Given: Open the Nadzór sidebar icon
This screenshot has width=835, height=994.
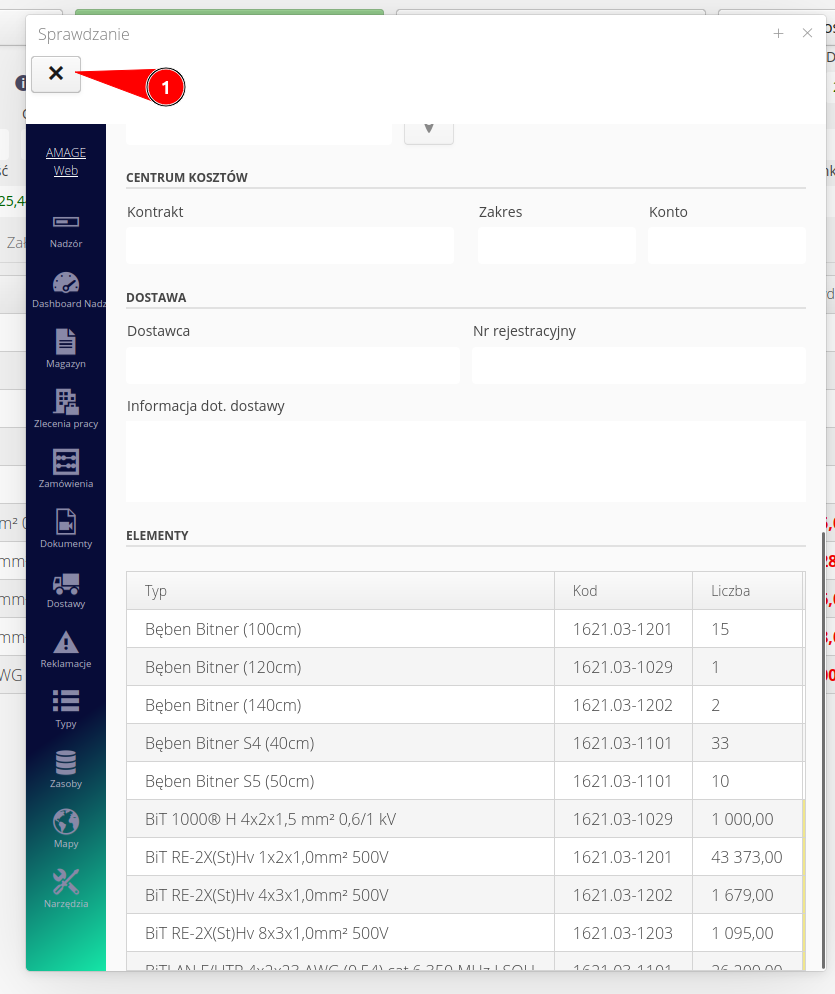Looking at the screenshot, I should click(66, 222).
